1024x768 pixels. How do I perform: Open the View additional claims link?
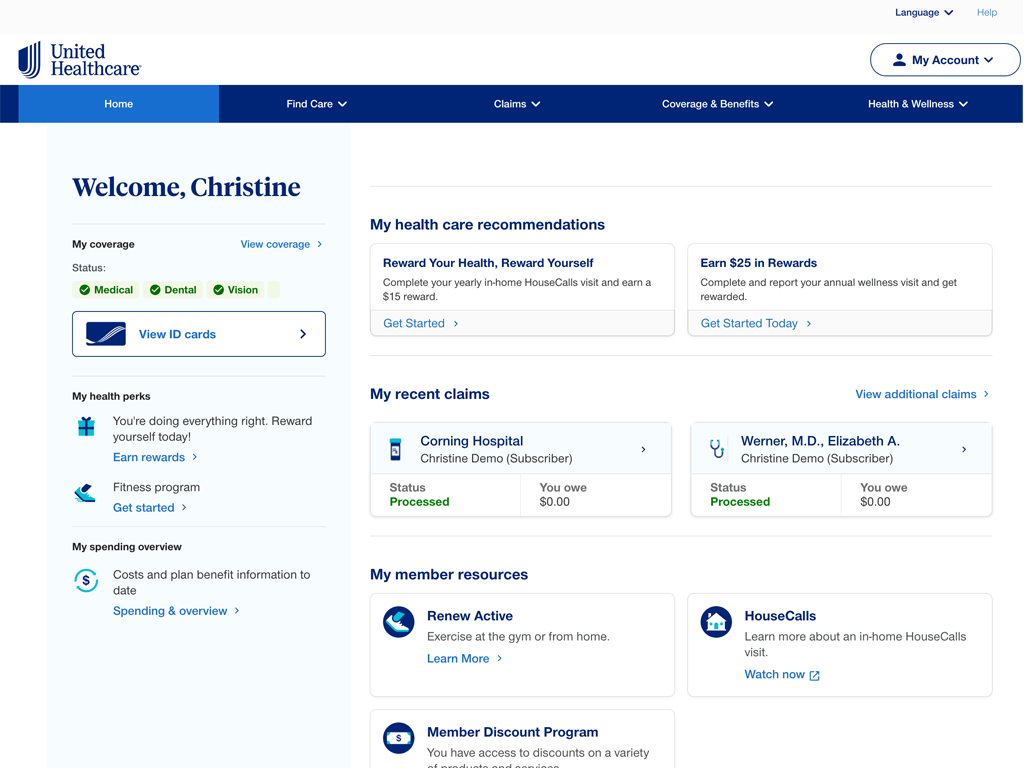tap(921, 394)
